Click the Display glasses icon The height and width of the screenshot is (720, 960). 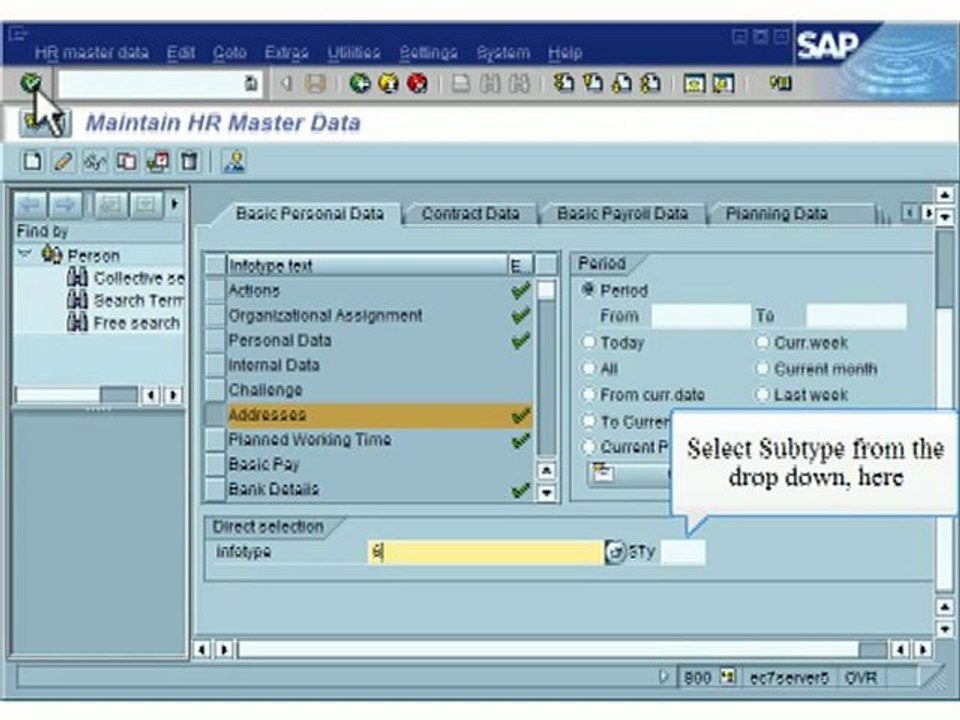click(95, 162)
